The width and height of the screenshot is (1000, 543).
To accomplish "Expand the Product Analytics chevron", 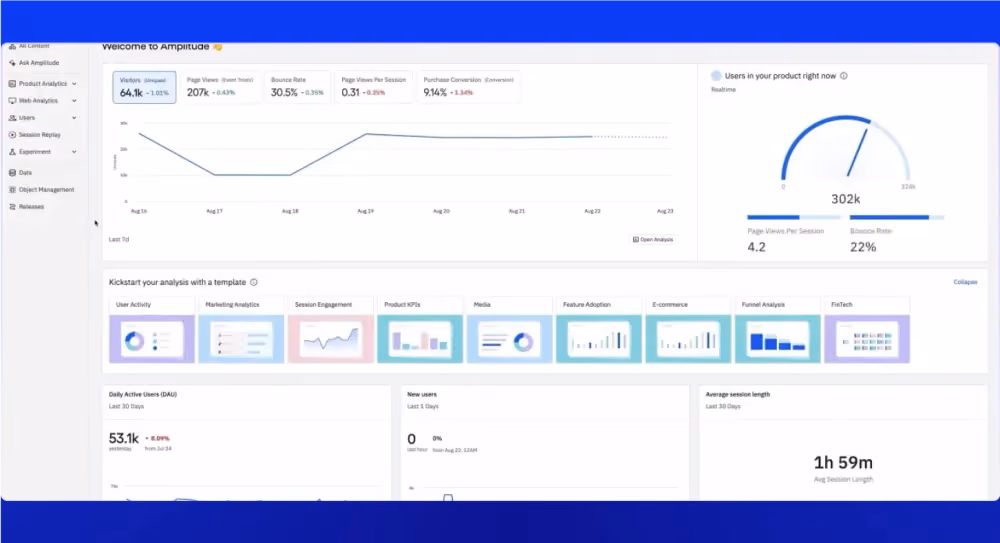I will tap(74, 84).
